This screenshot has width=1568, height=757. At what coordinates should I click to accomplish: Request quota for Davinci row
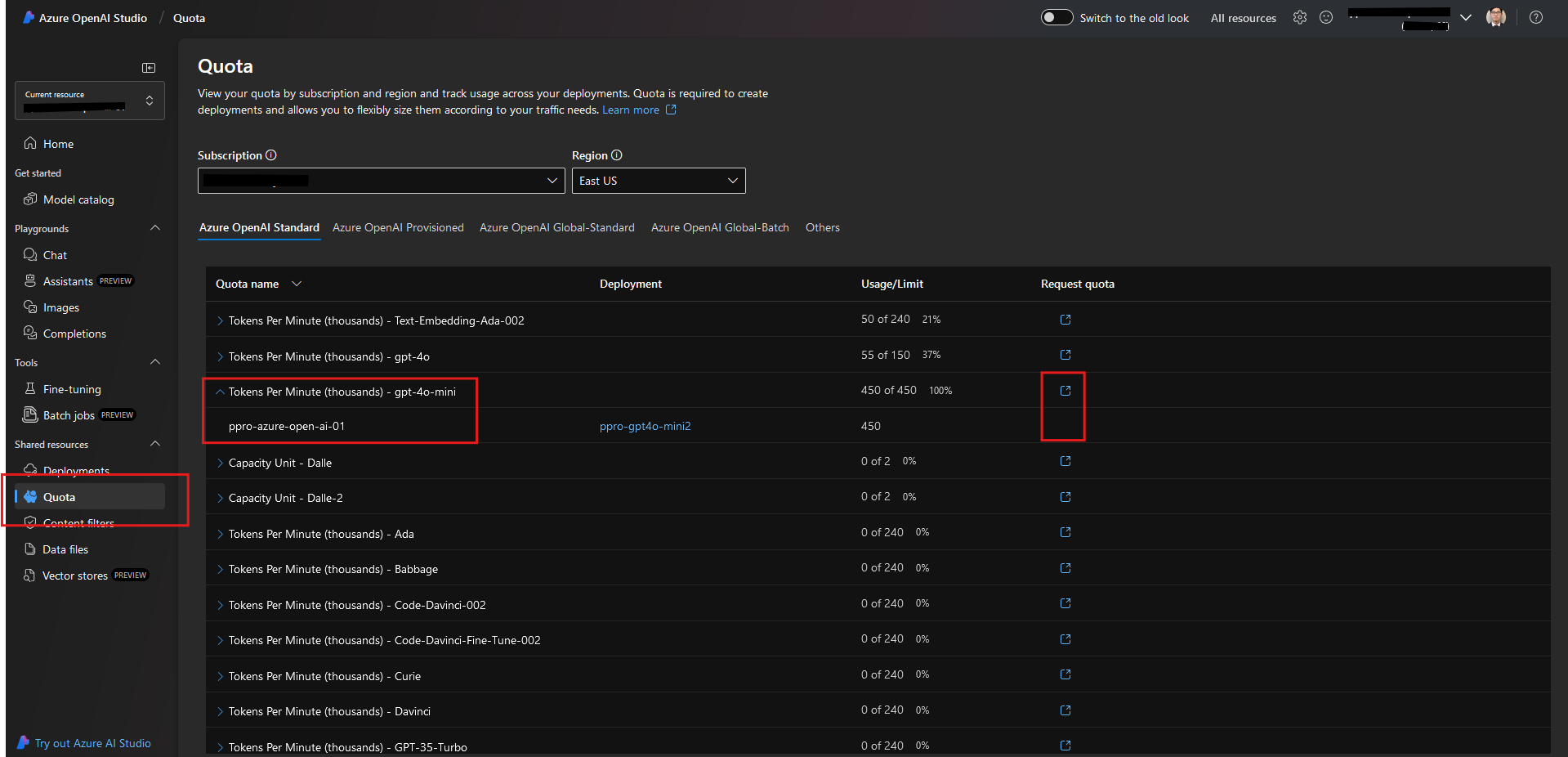1065,710
